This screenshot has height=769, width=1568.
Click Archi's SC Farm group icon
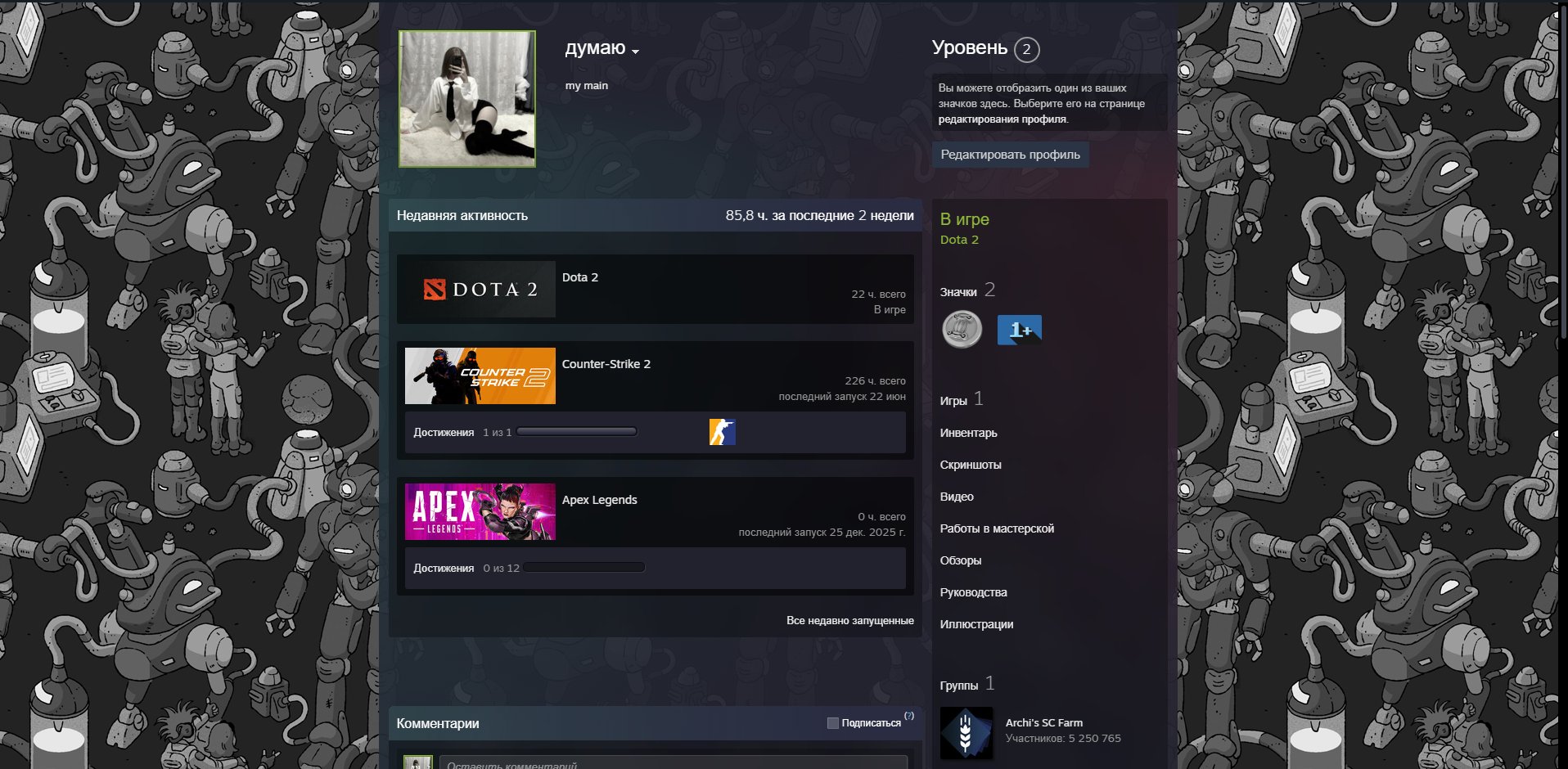click(966, 733)
